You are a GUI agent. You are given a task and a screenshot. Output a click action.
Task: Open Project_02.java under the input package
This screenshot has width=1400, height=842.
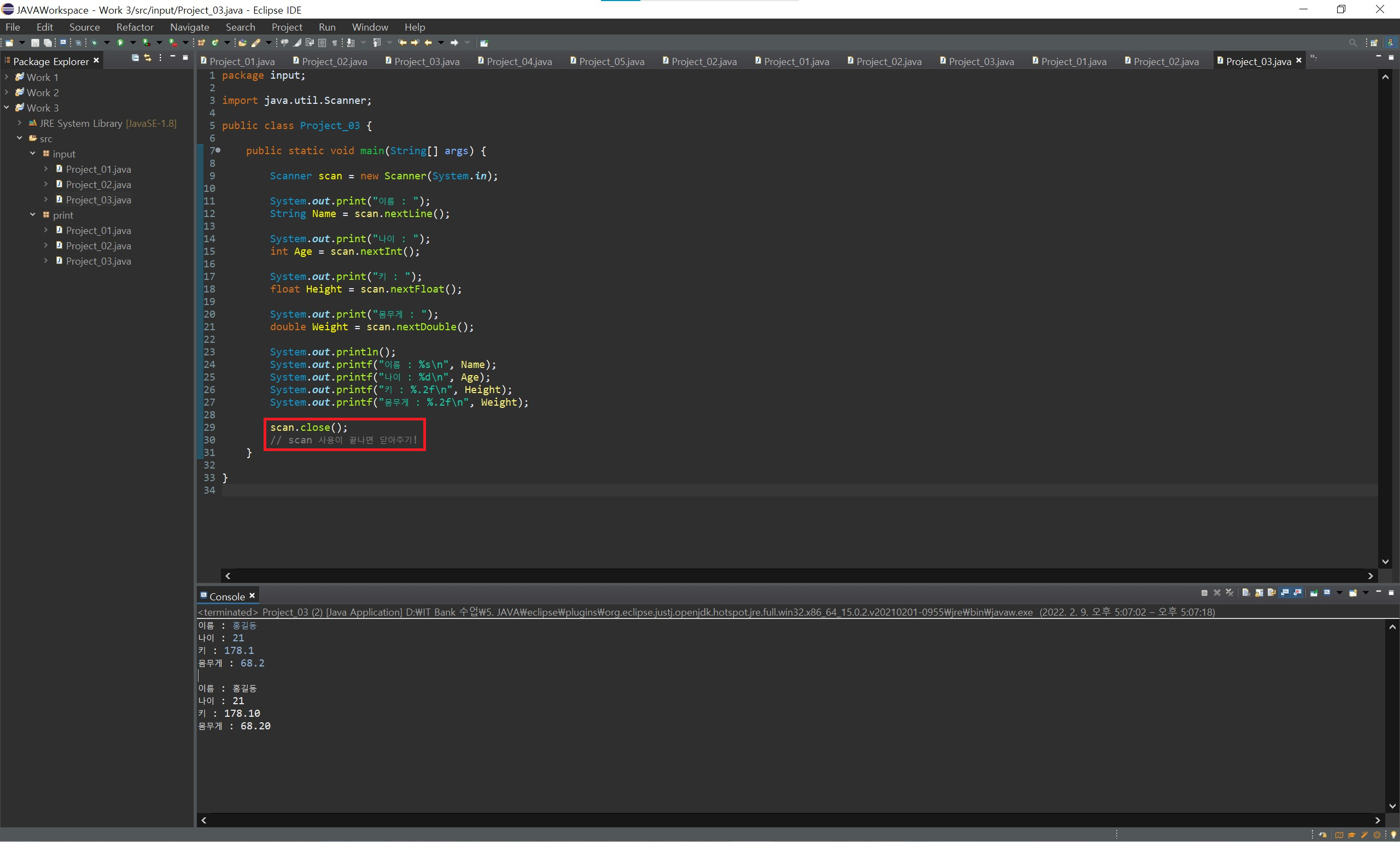pos(98,184)
